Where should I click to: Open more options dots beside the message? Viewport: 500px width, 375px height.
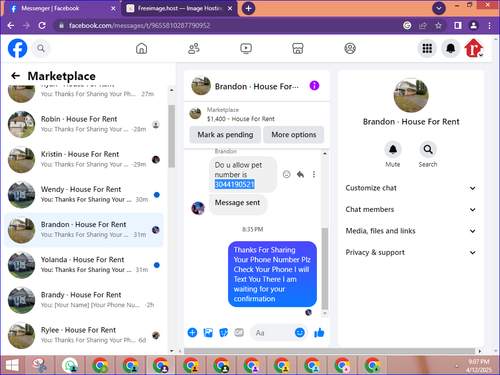click(x=314, y=174)
